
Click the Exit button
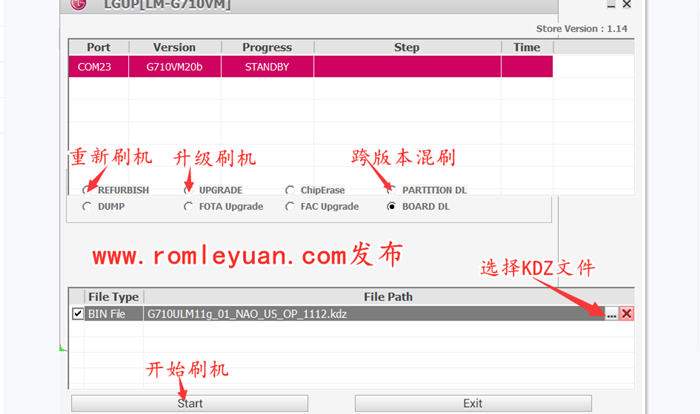coord(473,403)
